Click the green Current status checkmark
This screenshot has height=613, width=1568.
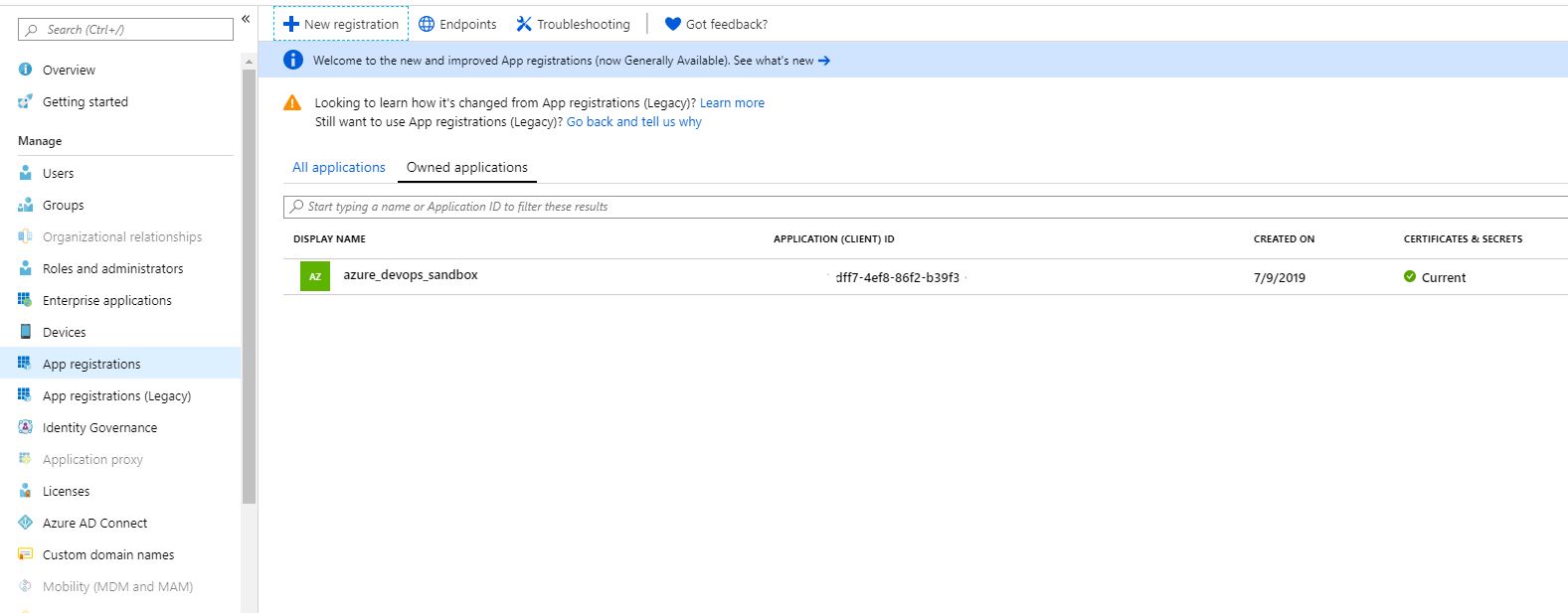click(x=1410, y=277)
